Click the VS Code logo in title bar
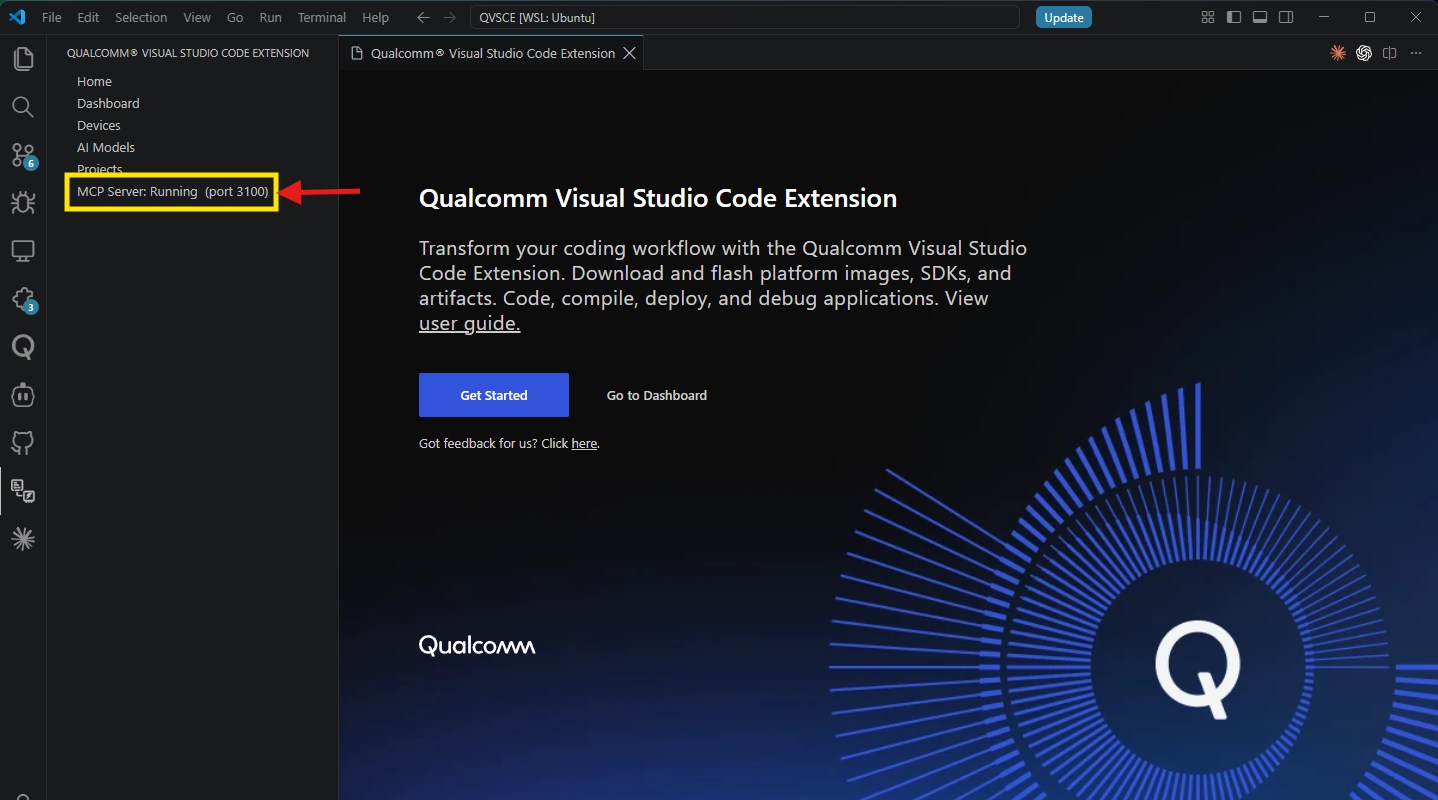 16,17
